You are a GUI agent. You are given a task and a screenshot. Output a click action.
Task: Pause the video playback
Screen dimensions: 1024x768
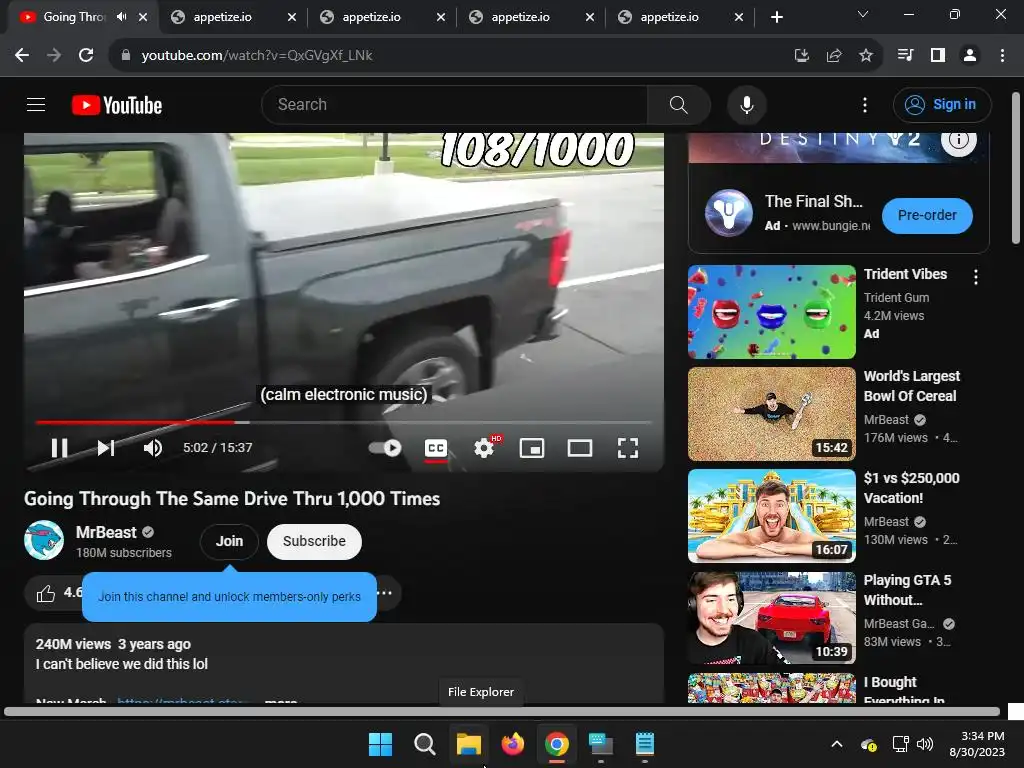(59, 448)
